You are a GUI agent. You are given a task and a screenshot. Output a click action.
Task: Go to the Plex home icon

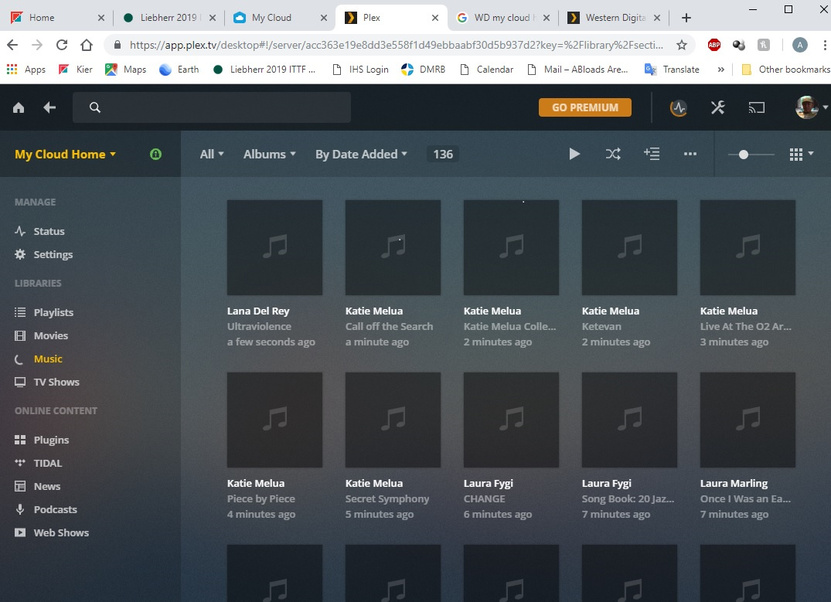coord(19,108)
